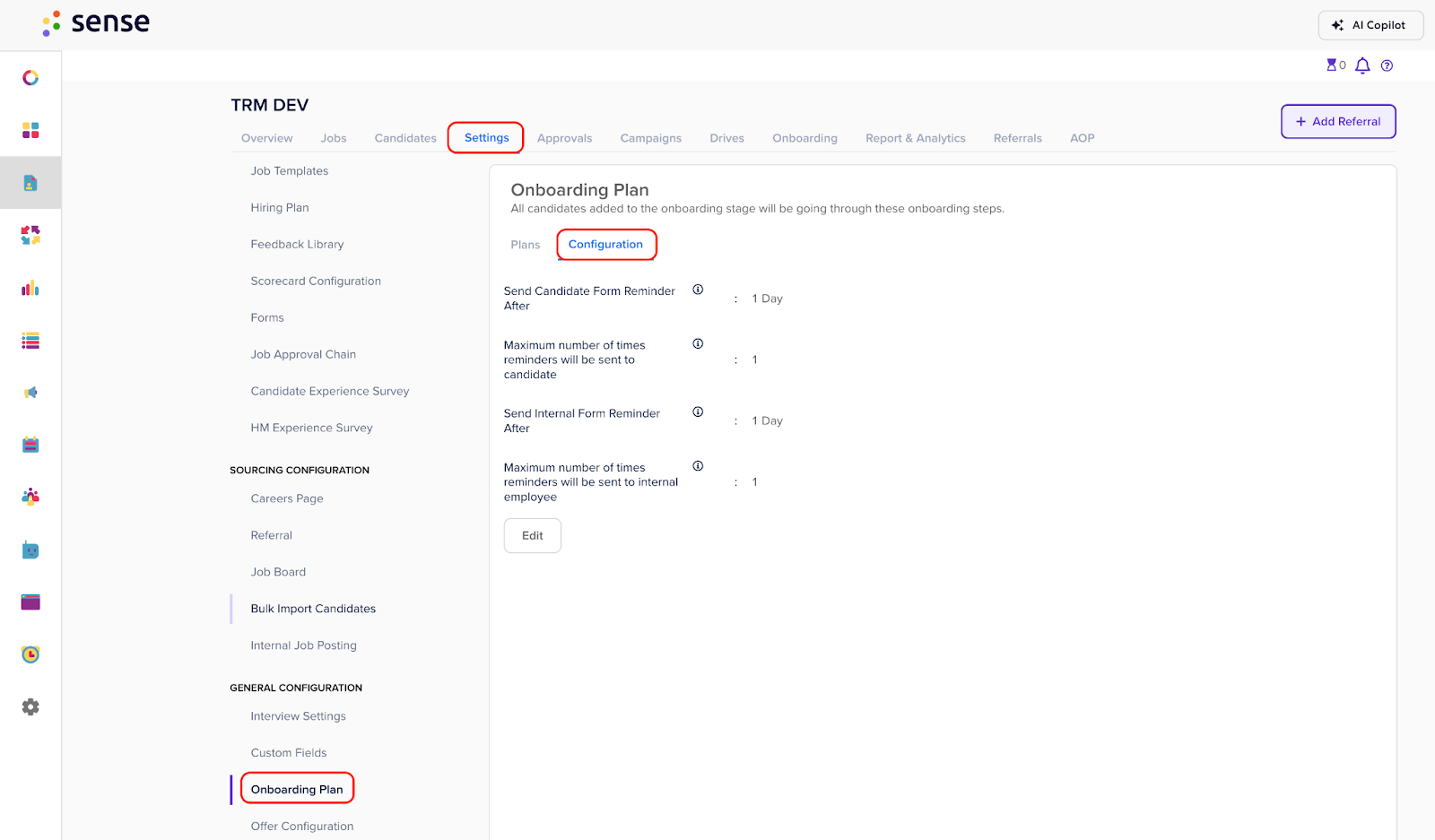Open the gear settings icon in sidebar

pos(30,707)
